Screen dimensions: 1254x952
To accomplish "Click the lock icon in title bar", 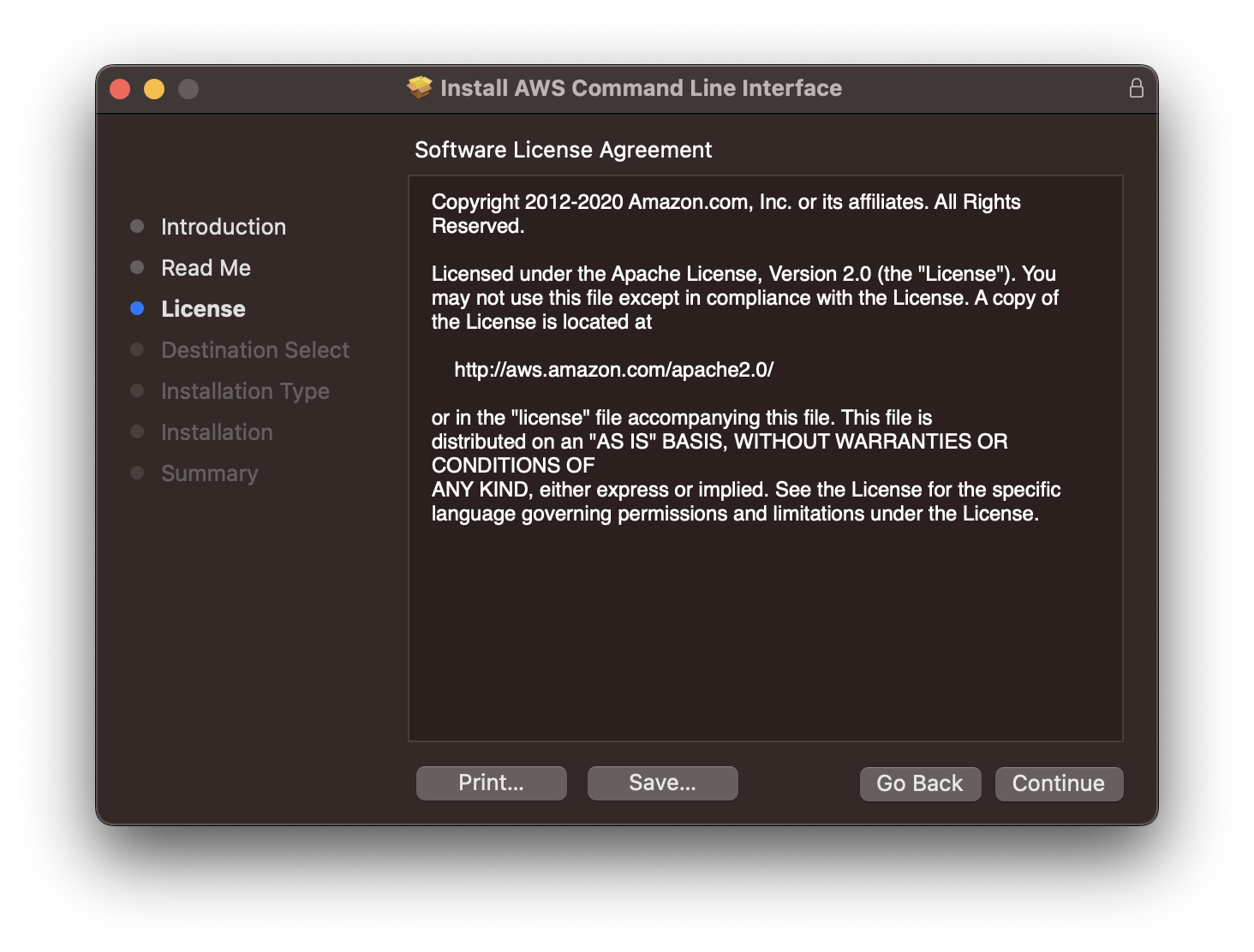I will tap(1136, 88).
